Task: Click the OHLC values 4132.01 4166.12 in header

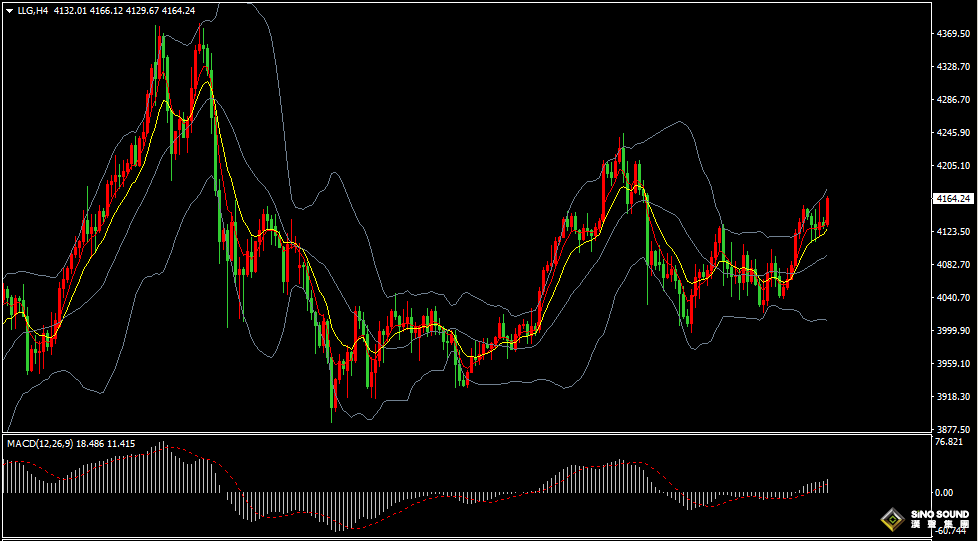Action: [88, 11]
